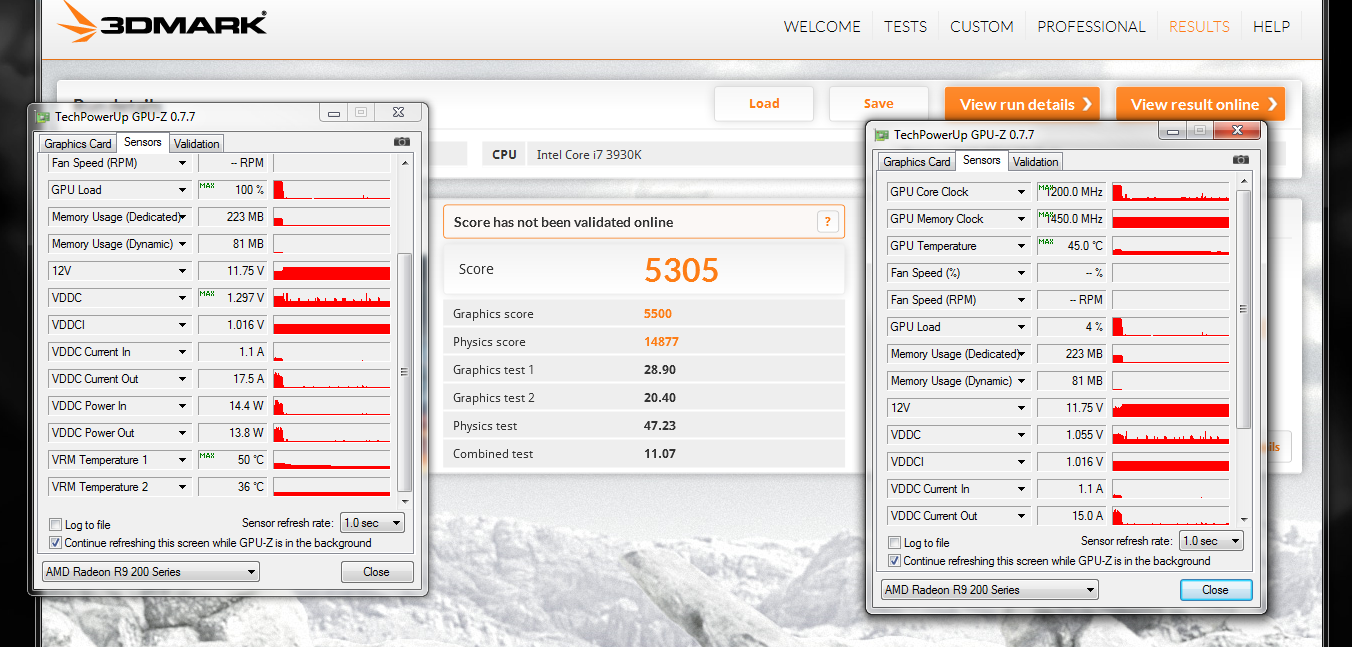Open the RESULTS tab in 3DMark

(1199, 27)
